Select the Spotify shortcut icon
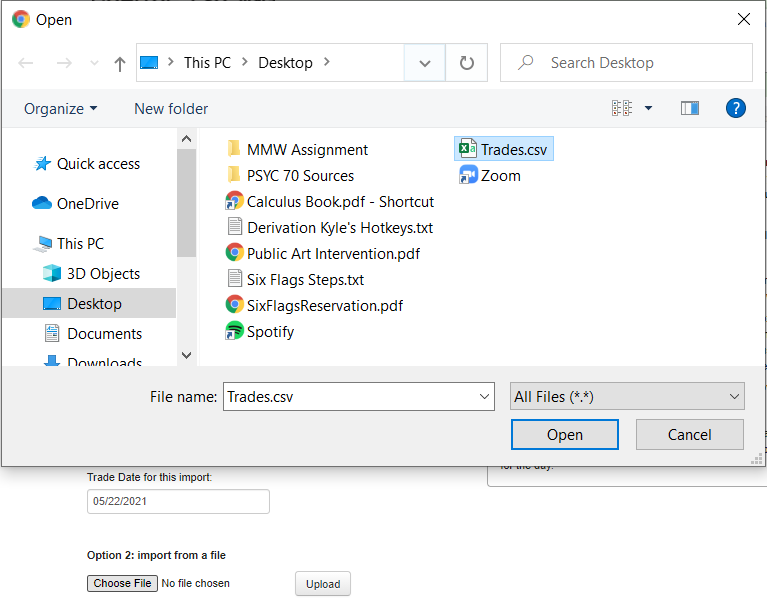767x610 pixels. pyautogui.click(x=235, y=332)
